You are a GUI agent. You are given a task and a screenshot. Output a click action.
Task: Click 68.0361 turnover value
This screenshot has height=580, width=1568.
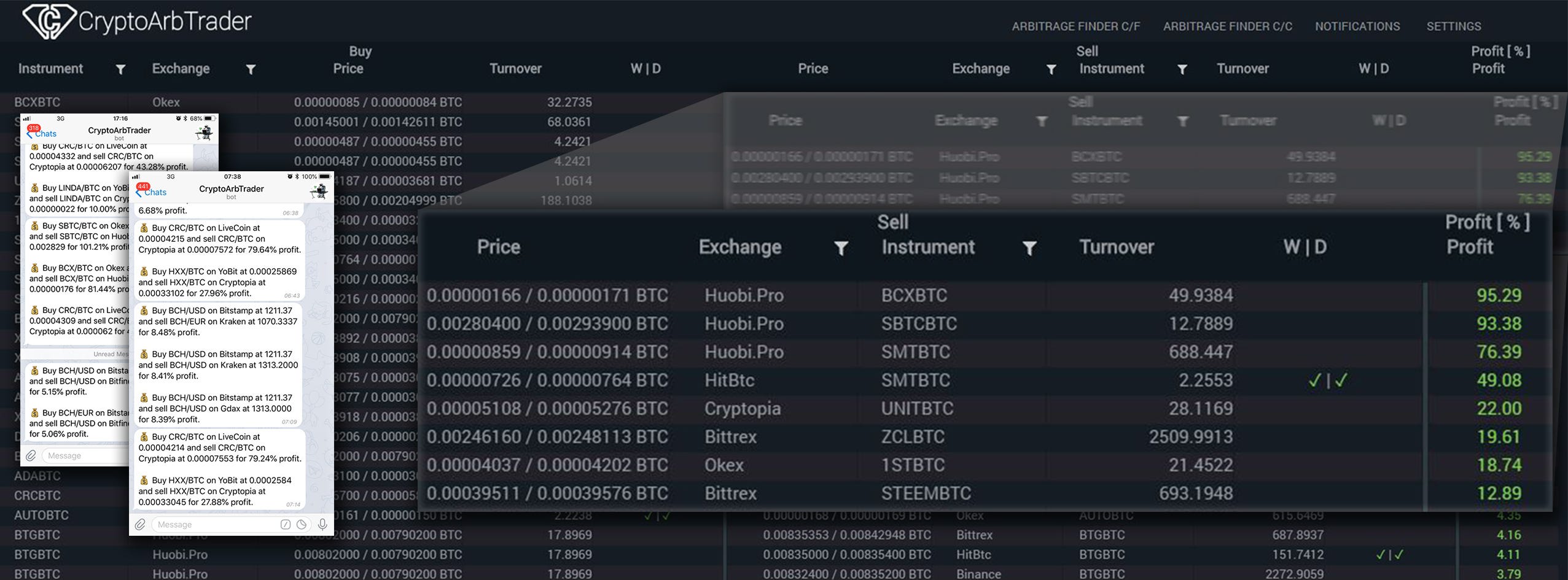click(569, 122)
